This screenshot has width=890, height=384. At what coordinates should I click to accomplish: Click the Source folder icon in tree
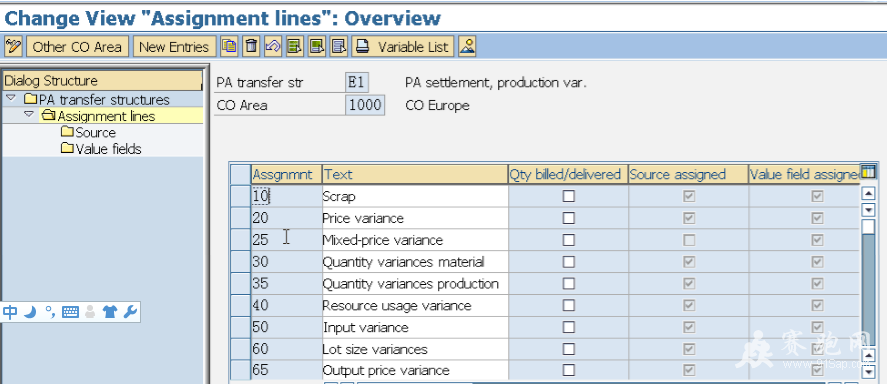click(x=68, y=132)
